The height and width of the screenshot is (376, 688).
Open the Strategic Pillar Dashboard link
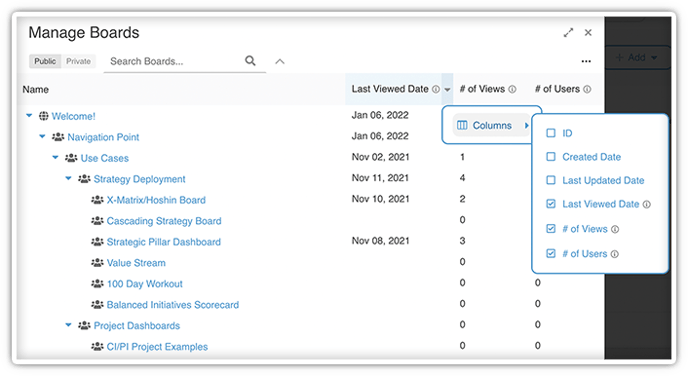click(x=164, y=242)
